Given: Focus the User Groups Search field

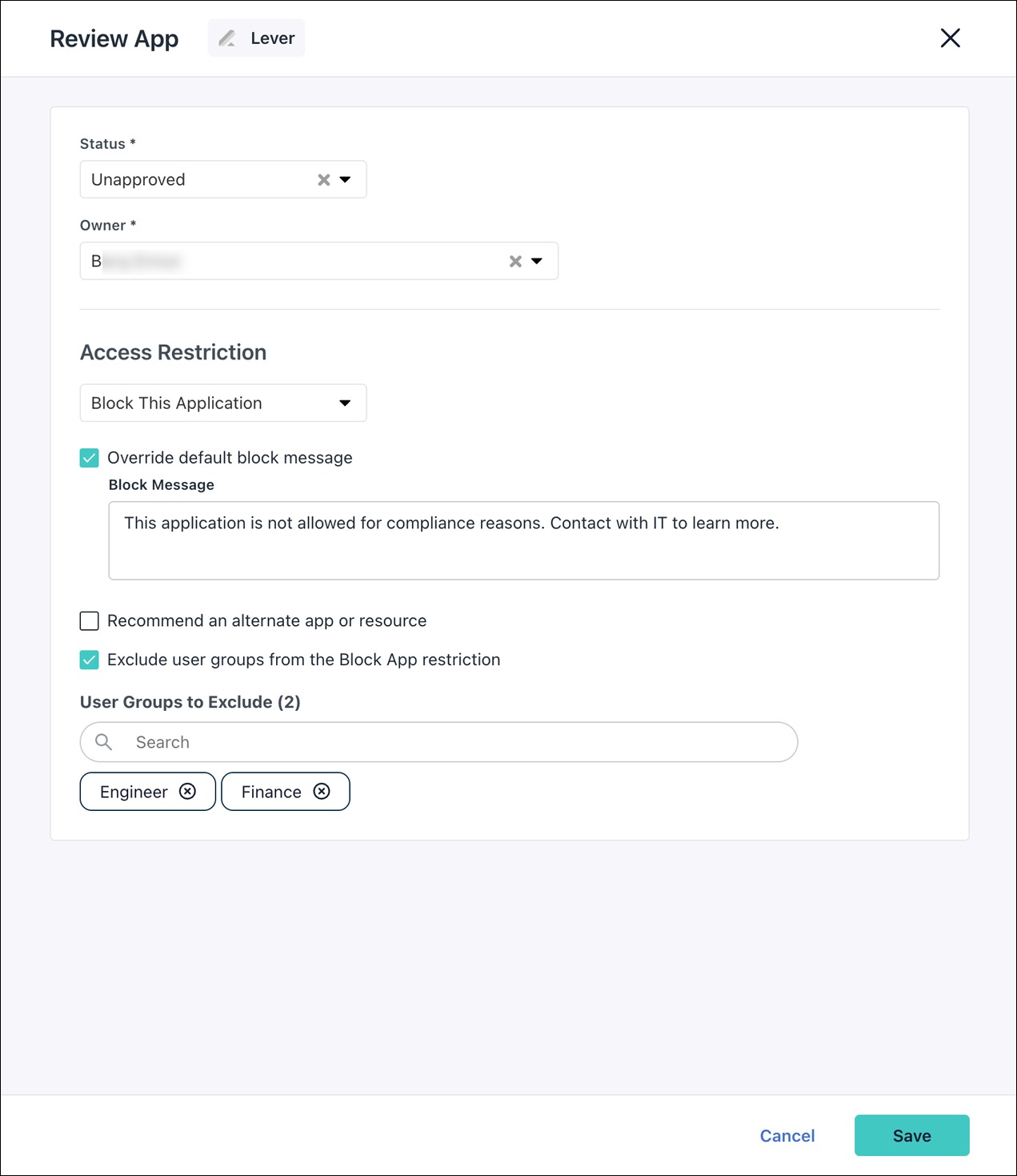Looking at the screenshot, I should (x=456, y=742).
